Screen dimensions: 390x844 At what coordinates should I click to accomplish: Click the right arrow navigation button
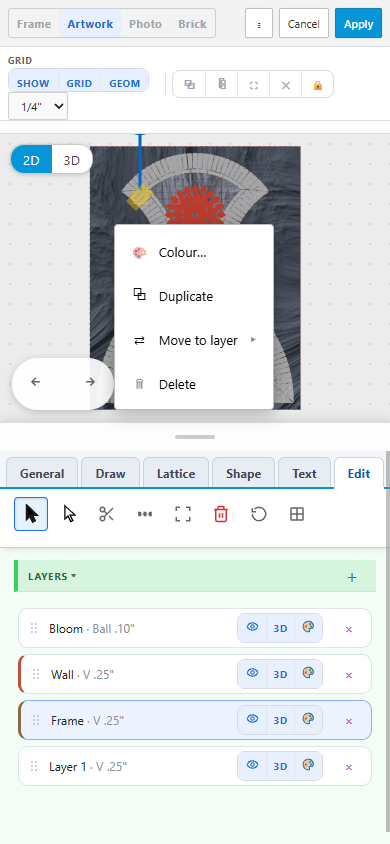(90, 382)
